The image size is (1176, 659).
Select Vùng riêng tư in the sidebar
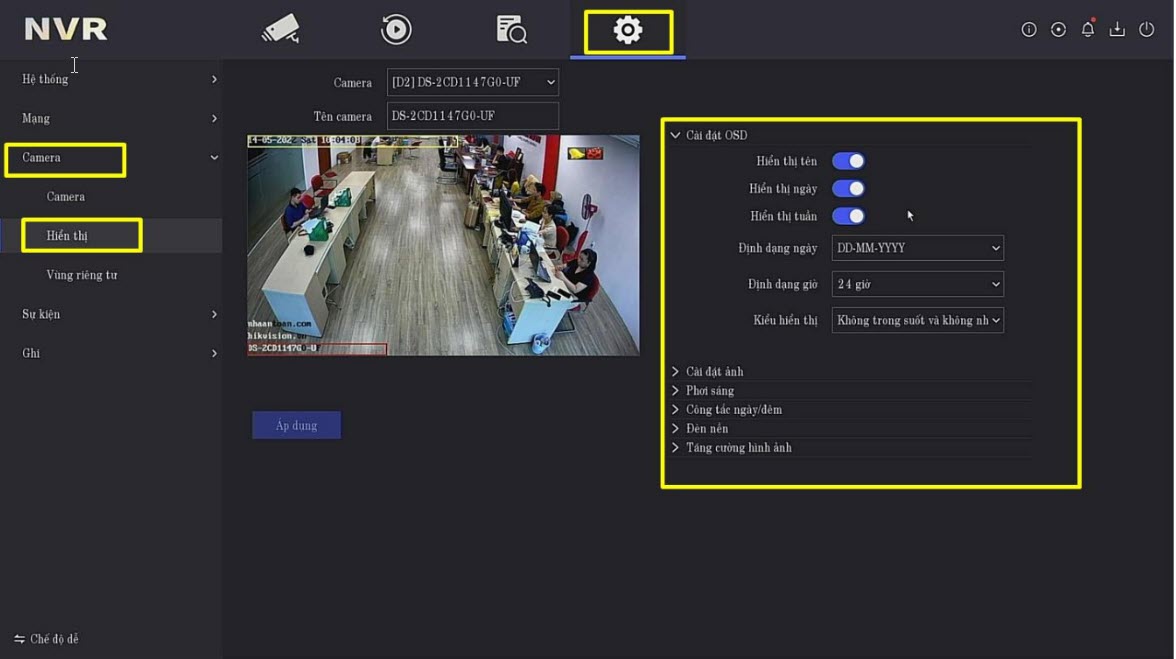tap(82, 275)
